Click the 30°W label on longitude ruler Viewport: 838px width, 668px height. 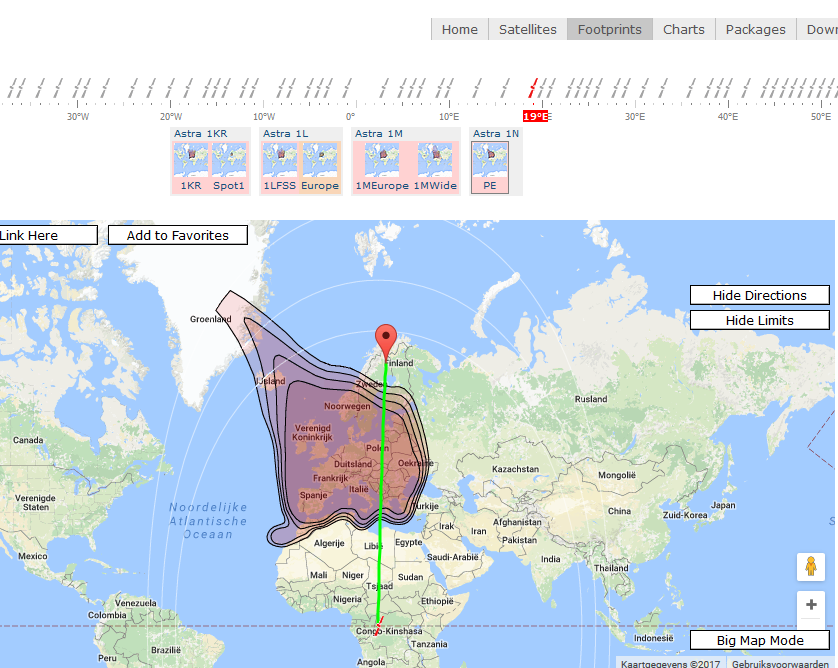coord(78,116)
